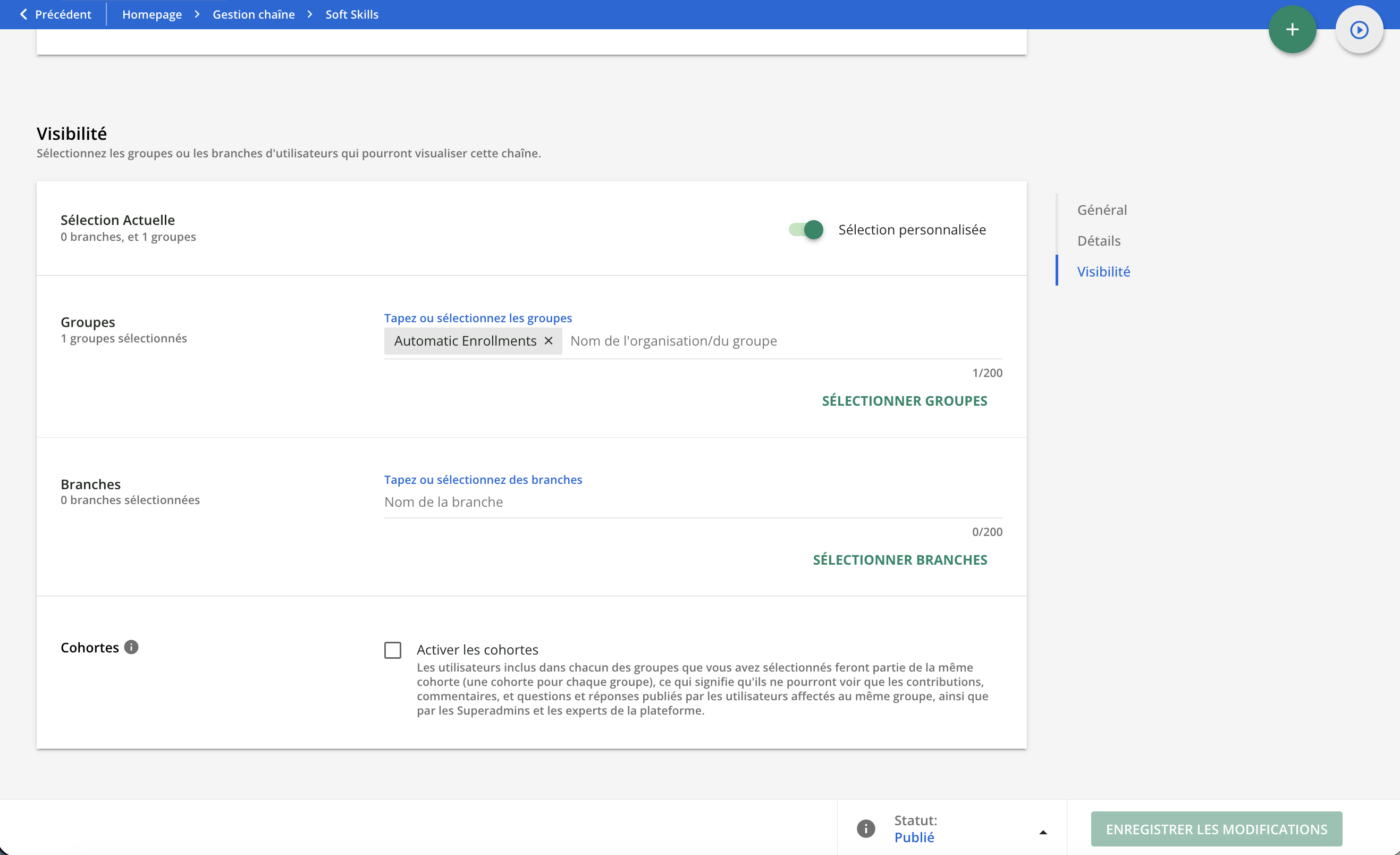Viewport: 1400px width, 855px height.
Task: Click the circular play preview icon
Action: pos(1359,30)
